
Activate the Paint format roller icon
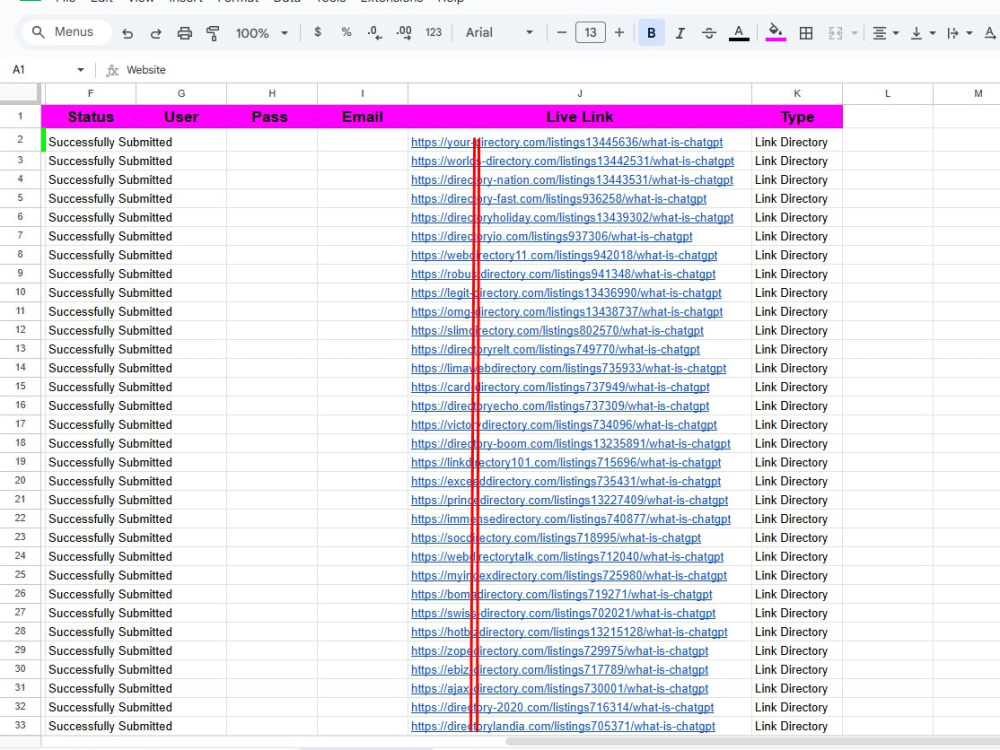213,33
